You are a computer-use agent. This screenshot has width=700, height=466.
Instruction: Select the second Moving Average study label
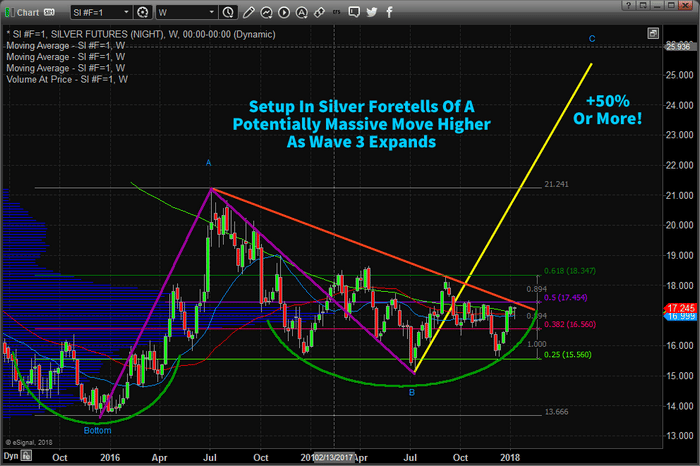point(65,57)
